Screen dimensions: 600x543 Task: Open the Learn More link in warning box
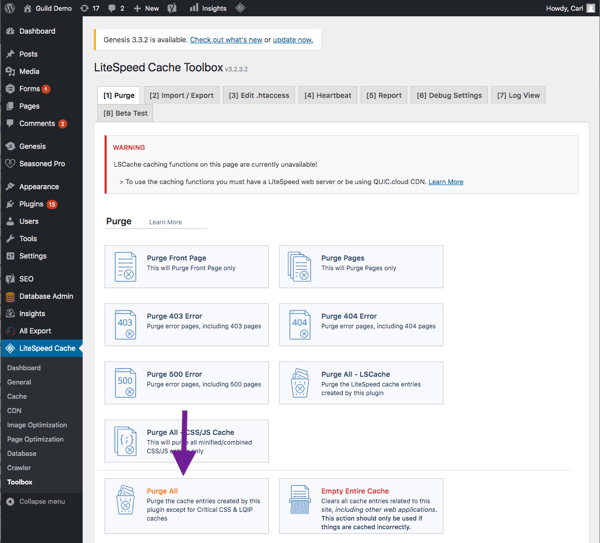[x=446, y=182]
